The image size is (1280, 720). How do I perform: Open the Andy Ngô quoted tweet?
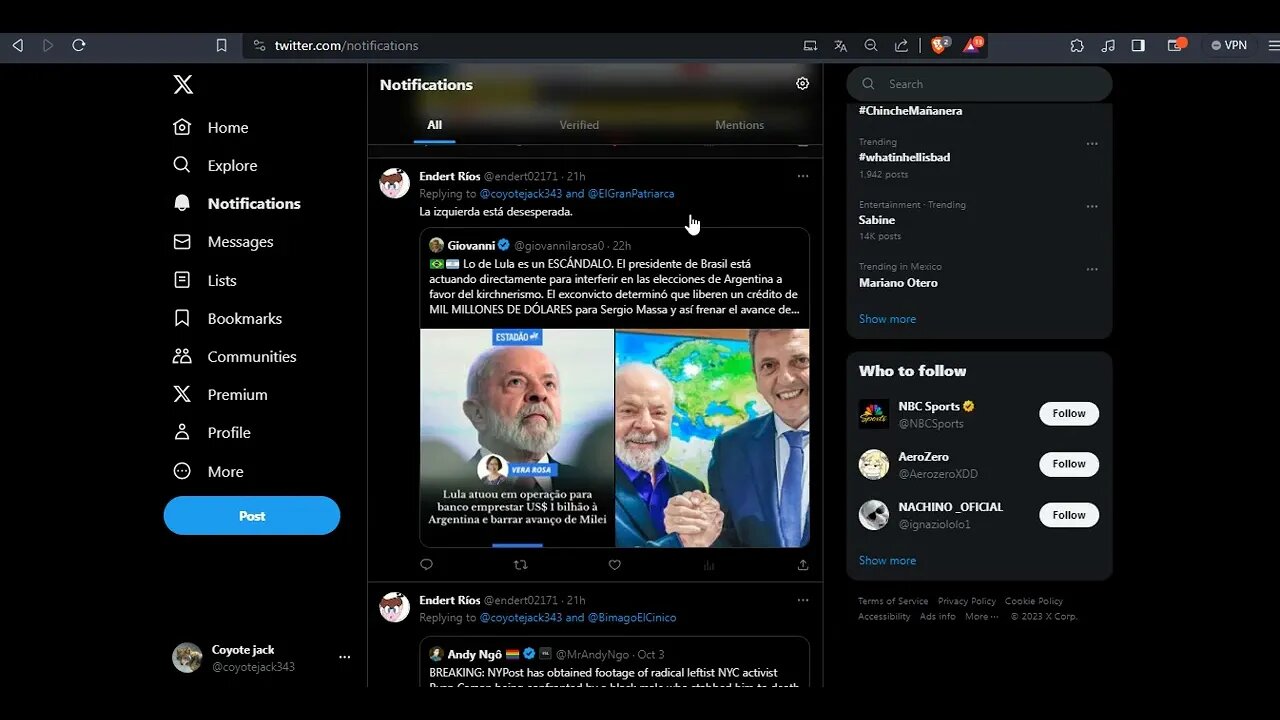[x=614, y=662]
